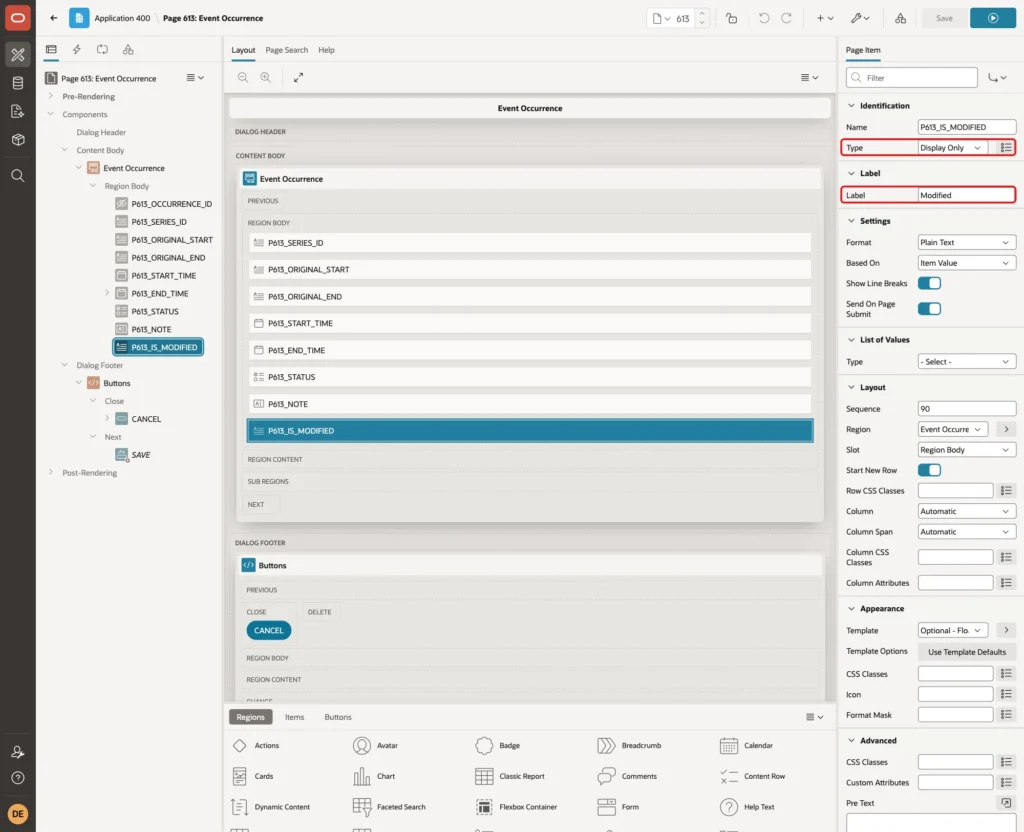Toggle the Send On Page Submit switch
Viewport: 1024px width, 832px height.
pos(929,309)
